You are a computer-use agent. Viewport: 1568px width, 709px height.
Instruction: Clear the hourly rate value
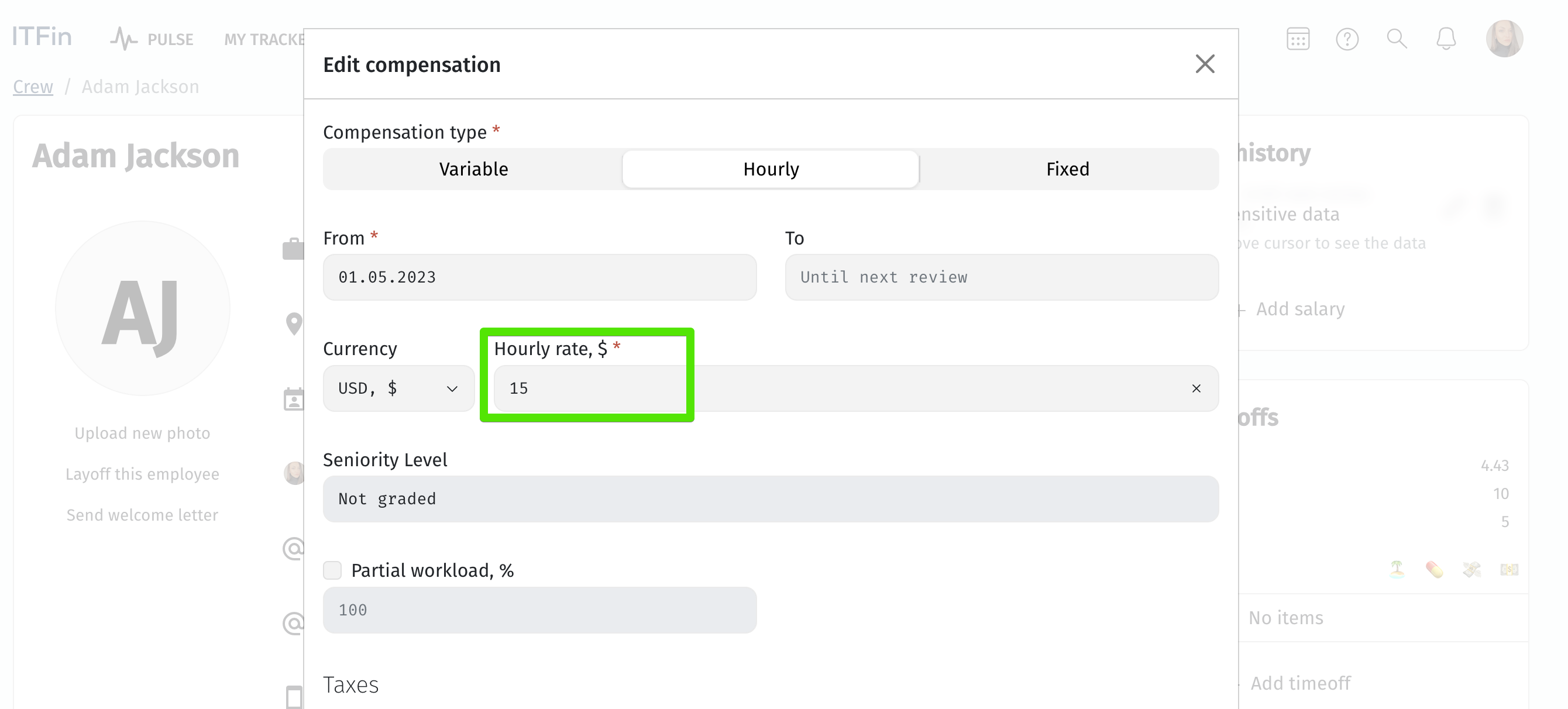(1196, 388)
